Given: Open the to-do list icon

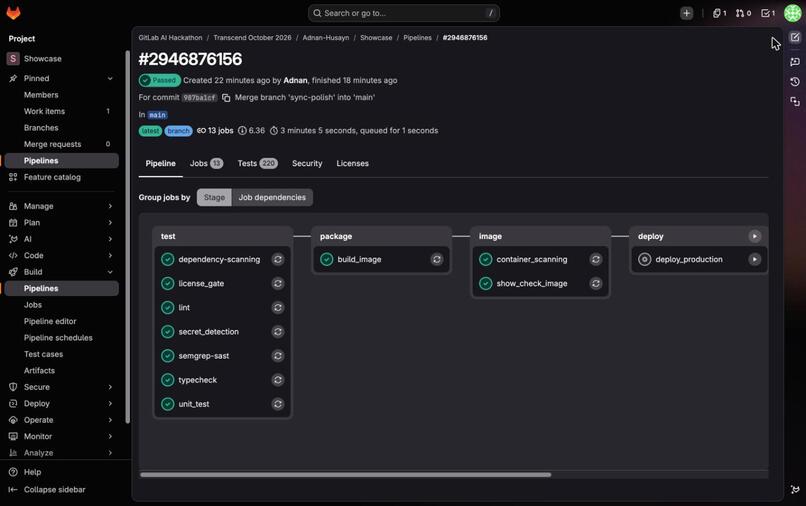Looking at the screenshot, I should (x=768, y=13).
